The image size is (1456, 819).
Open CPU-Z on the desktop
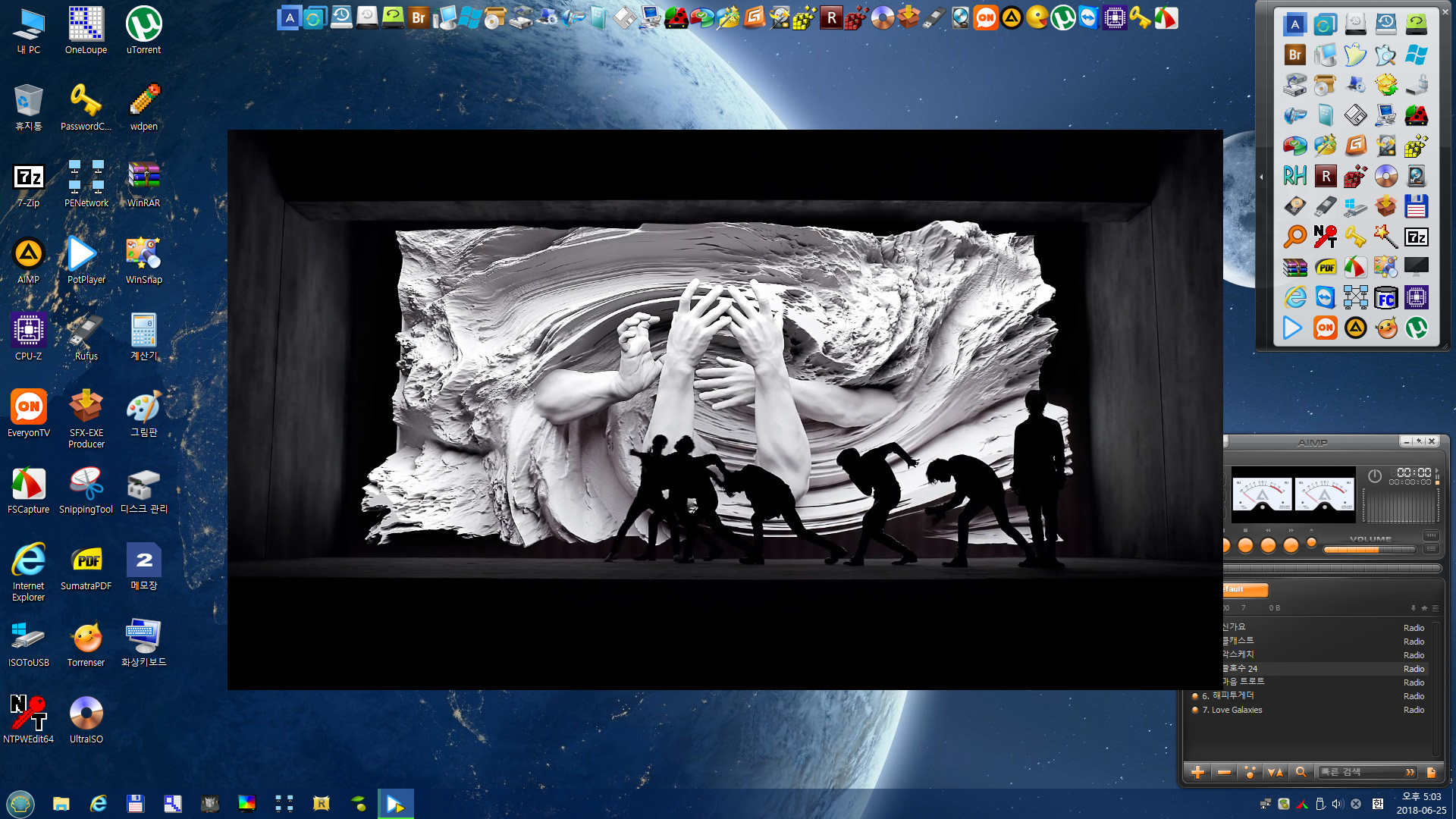[28, 337]
